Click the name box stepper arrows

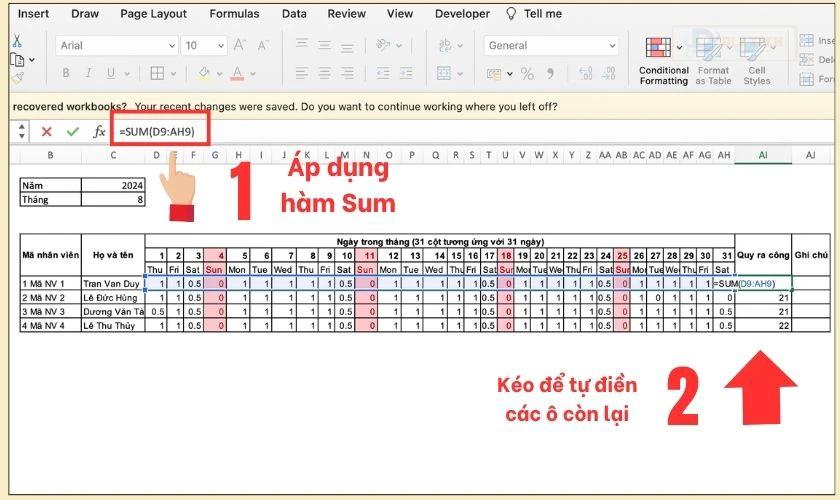tap(21, 131)
